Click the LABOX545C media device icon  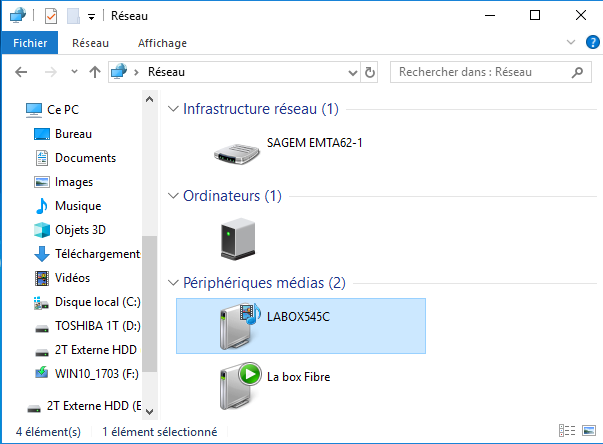tap(238, 324)
